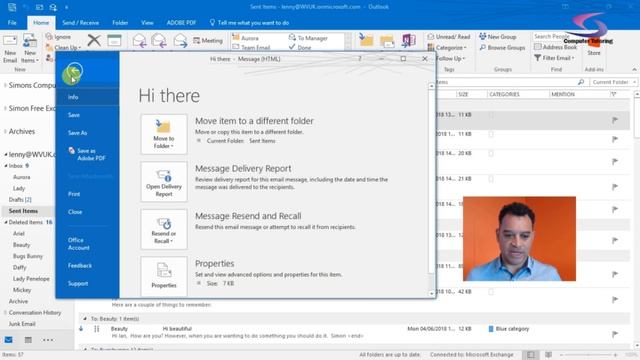Open Office Account page
The height and width of the screenshot is (360, 640).
79,244
